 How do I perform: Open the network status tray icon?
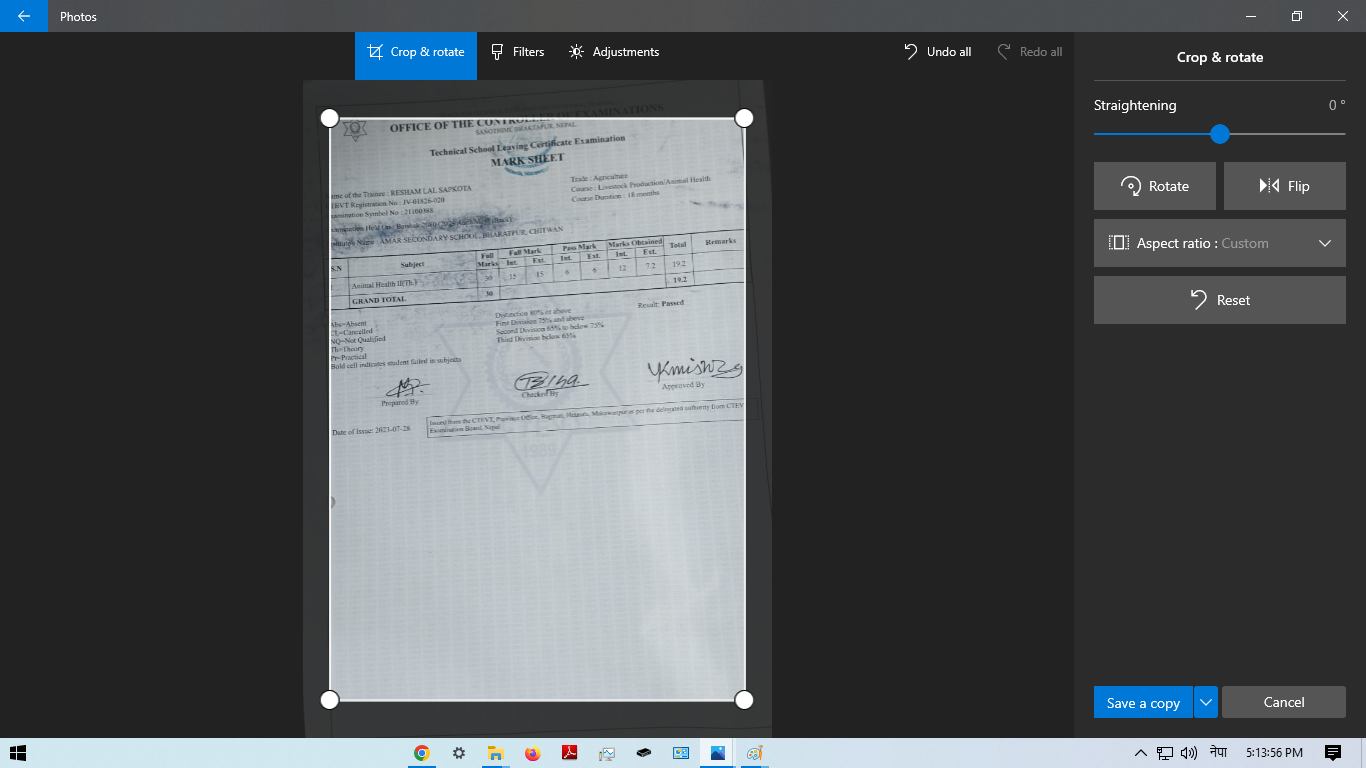pos(1165,753)
